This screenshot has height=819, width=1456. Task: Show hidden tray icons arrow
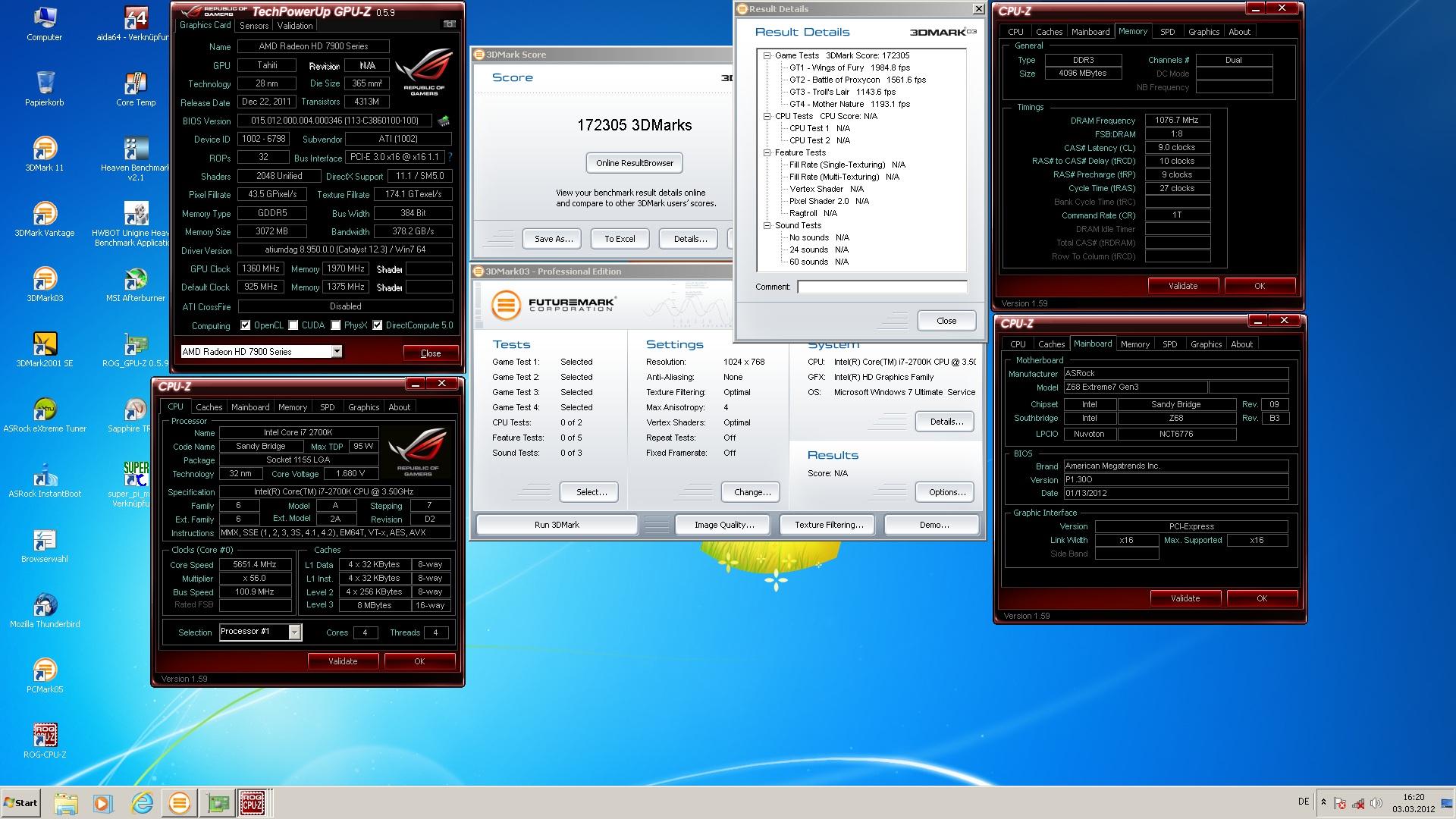1323,802
